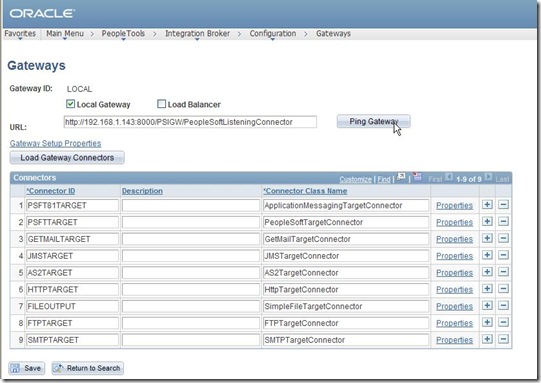Delete the SMTPTARGET connector row
Viewport: 541px width, 383px height.
tap(503, 340)
